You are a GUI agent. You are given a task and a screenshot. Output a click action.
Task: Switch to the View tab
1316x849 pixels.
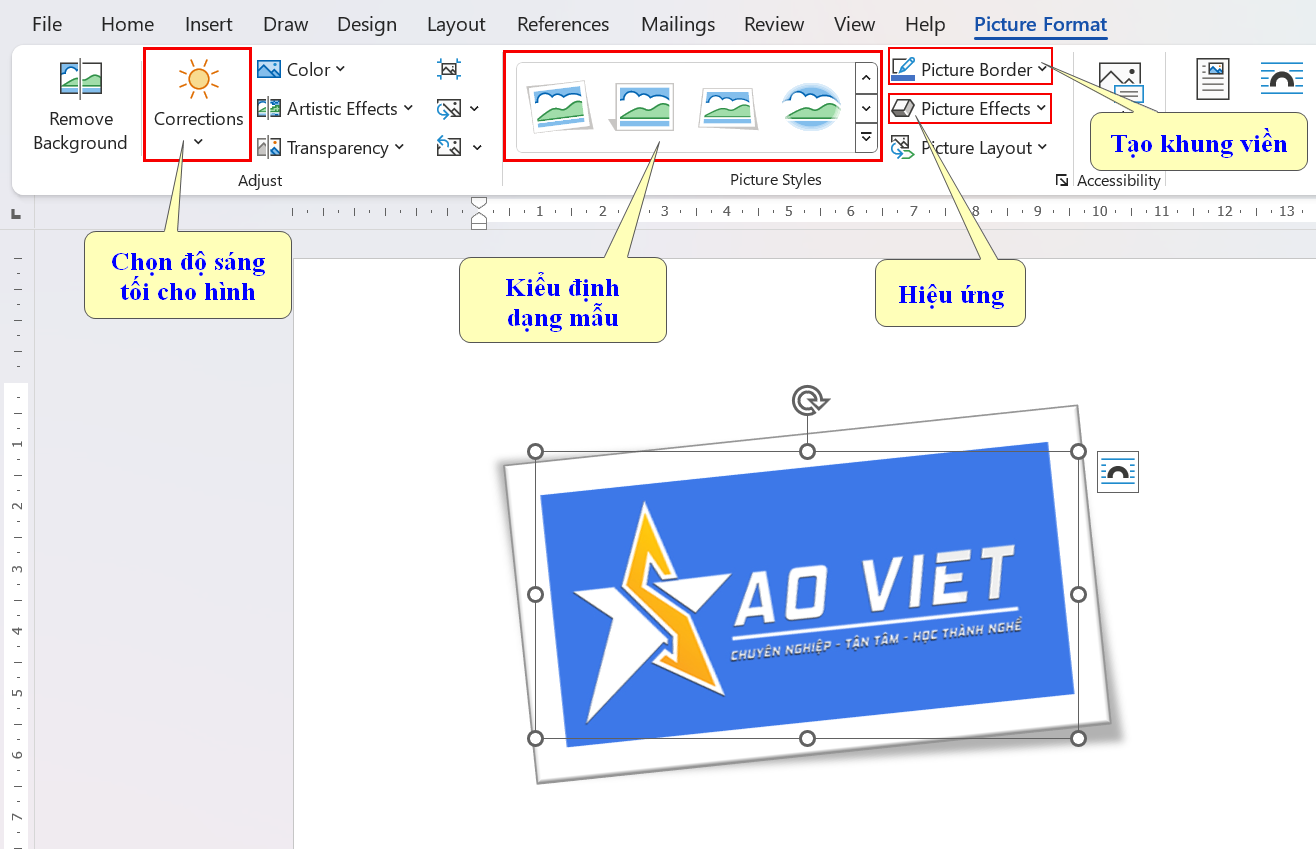(x=855, y=24)
